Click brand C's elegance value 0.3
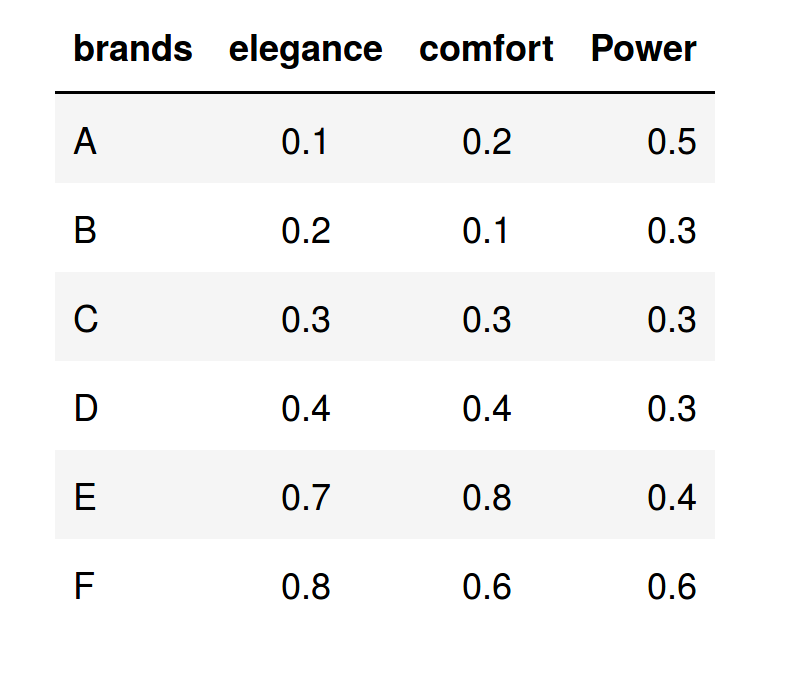Viewport: 790px width, 684px height. click(305, 320)
